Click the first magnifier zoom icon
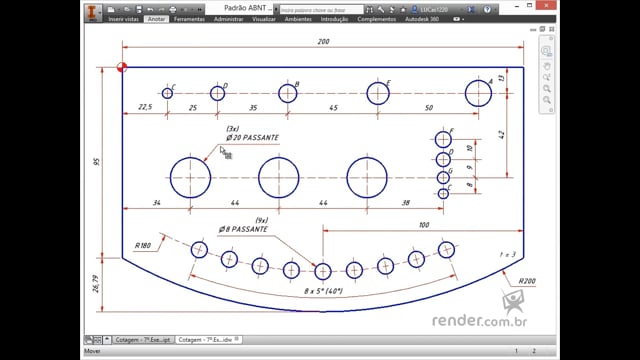The image size is (640, 360). 547,89
